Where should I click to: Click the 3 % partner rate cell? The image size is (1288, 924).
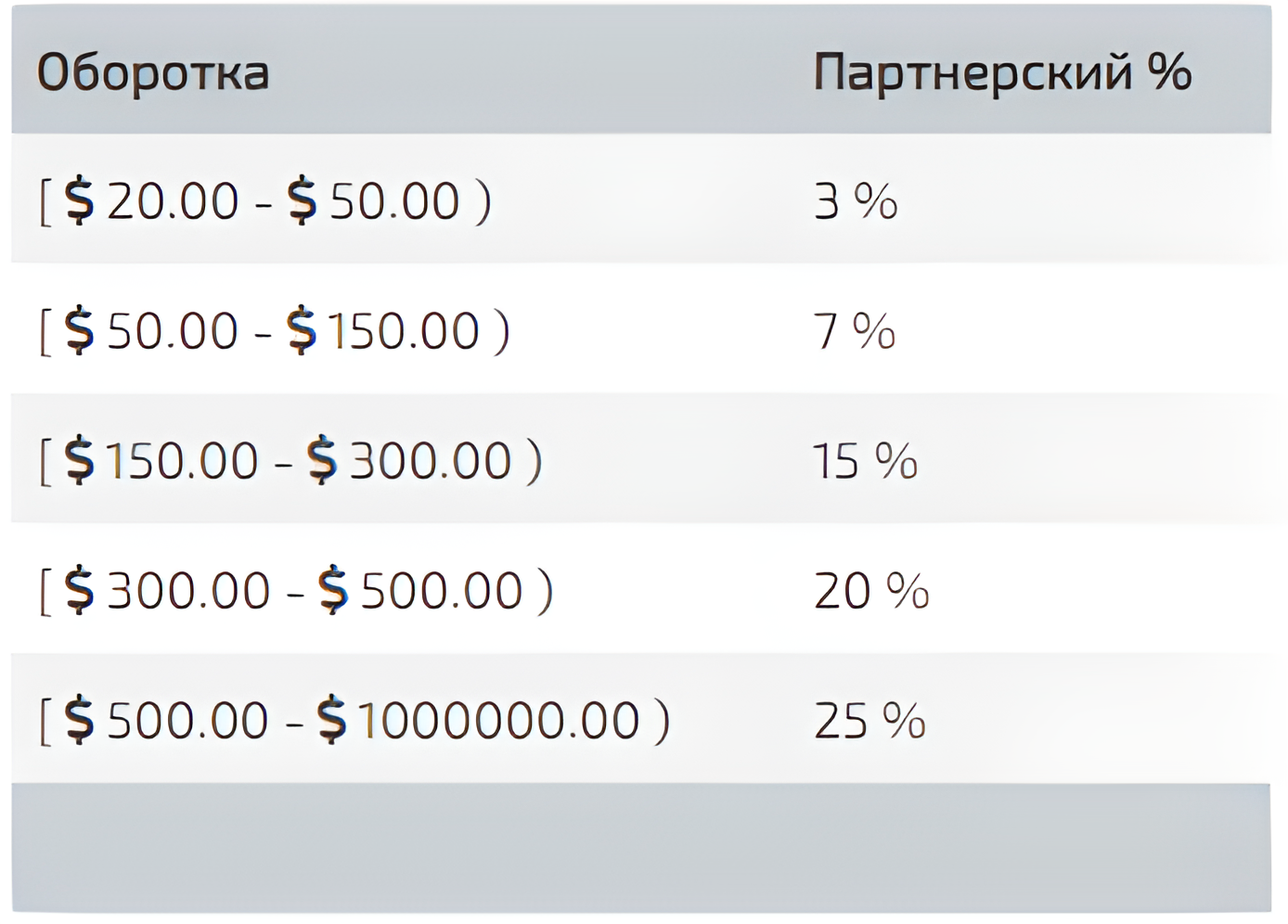point(856,201)
